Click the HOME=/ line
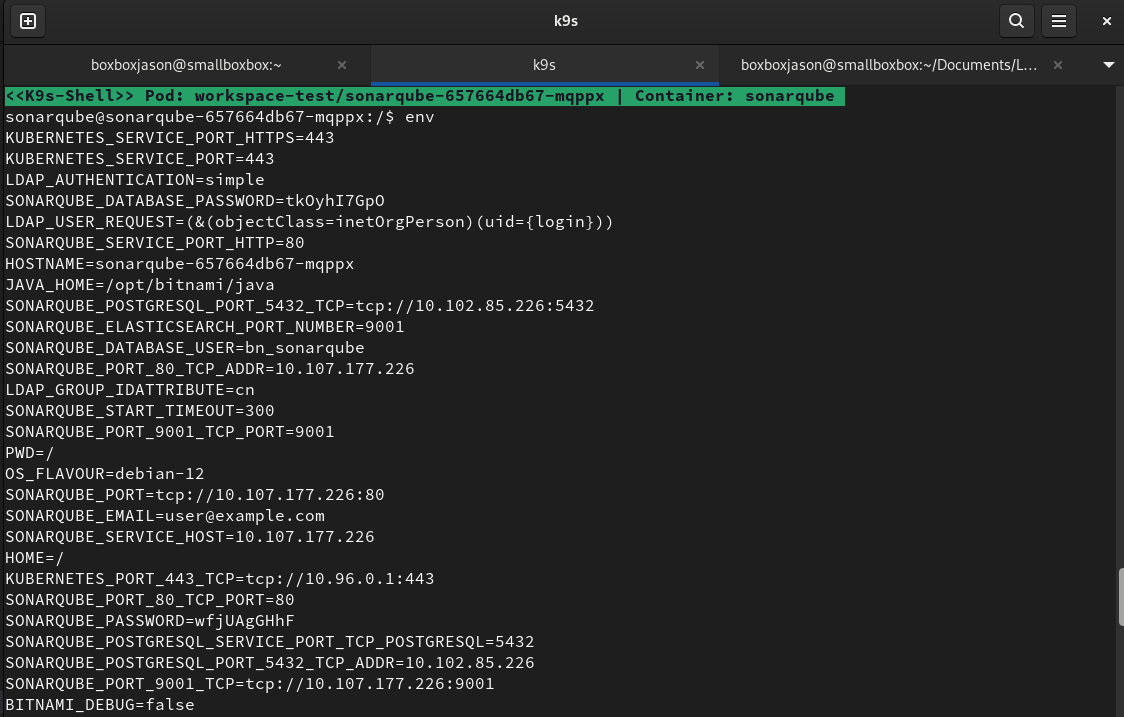The image size is (1124, 717). pyautogui.click(x=34, y=558)
